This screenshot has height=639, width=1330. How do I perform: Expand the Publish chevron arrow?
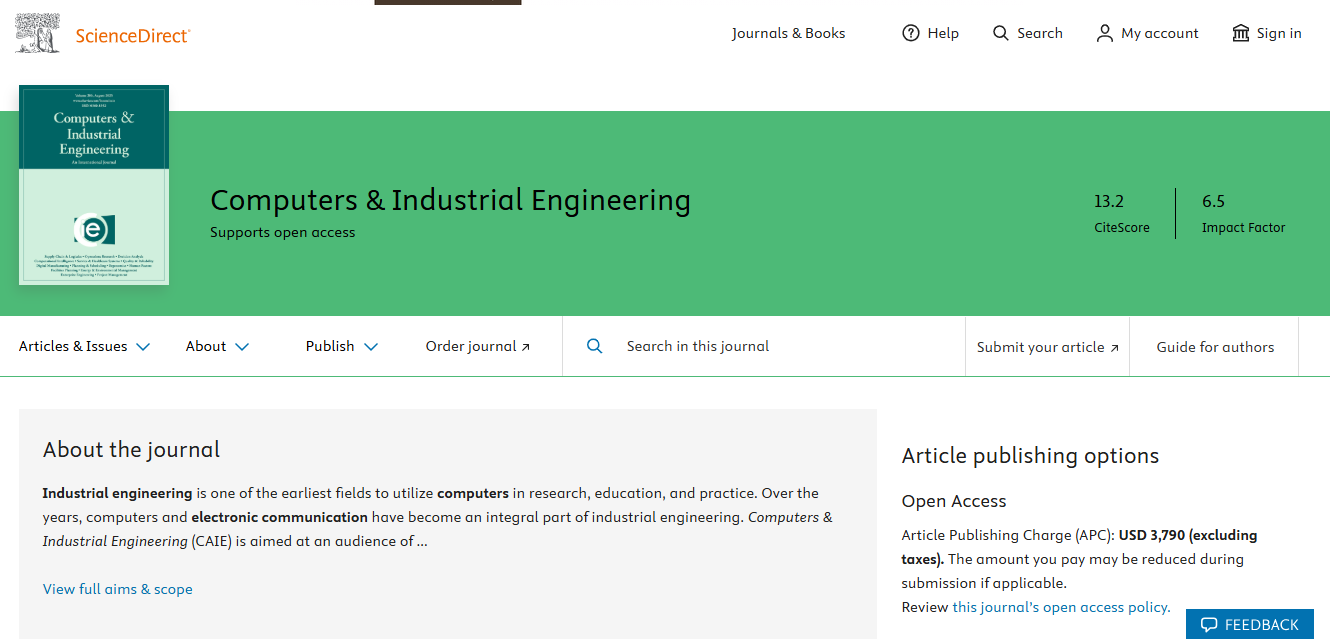(371, 347)
